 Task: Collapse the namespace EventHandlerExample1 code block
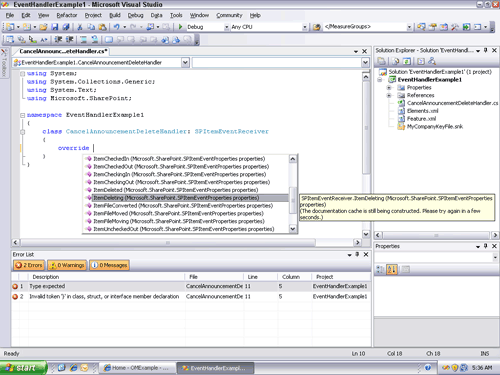pos(23,115)
